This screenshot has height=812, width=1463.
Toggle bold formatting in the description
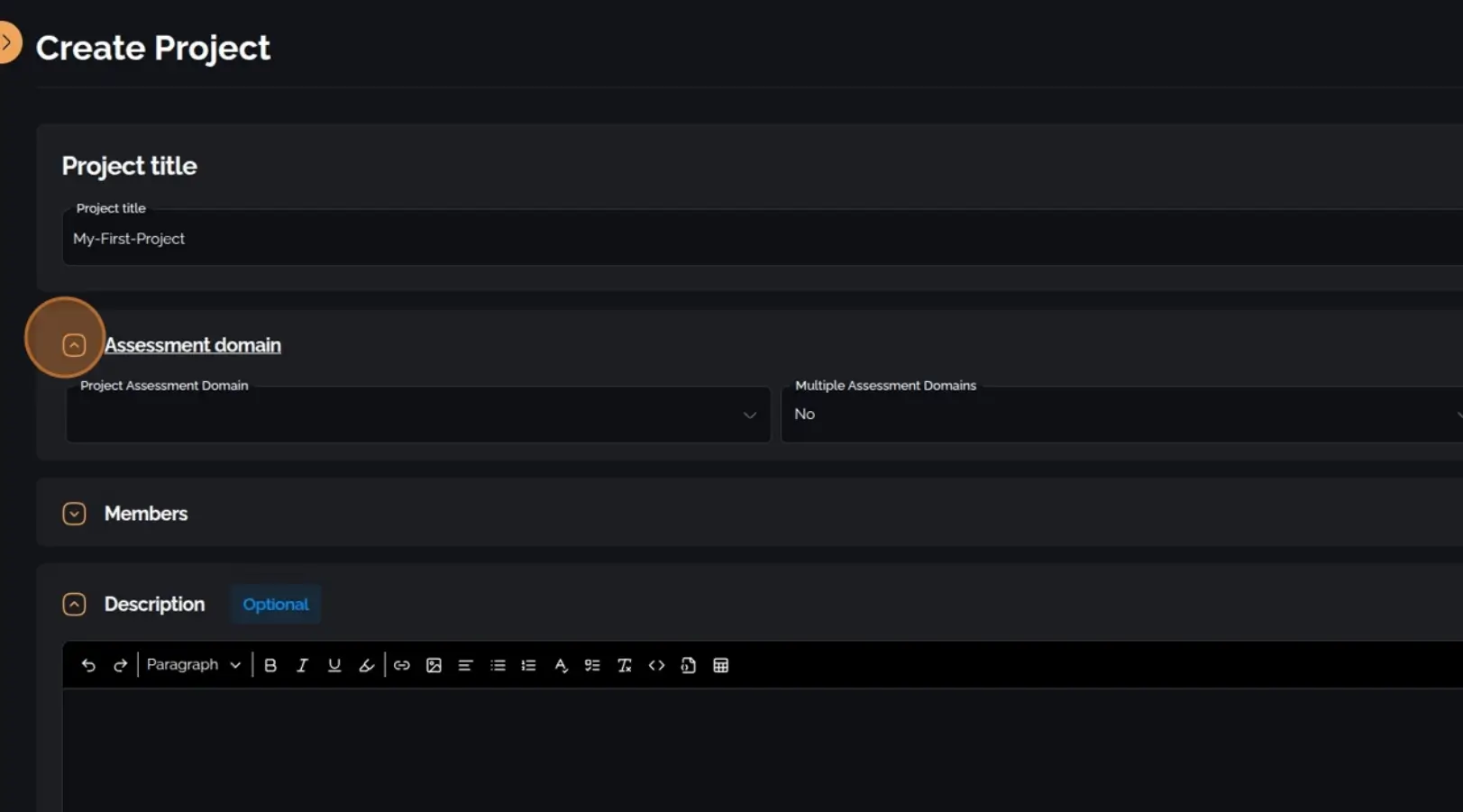pyautogui.click(x=270, y=665)
